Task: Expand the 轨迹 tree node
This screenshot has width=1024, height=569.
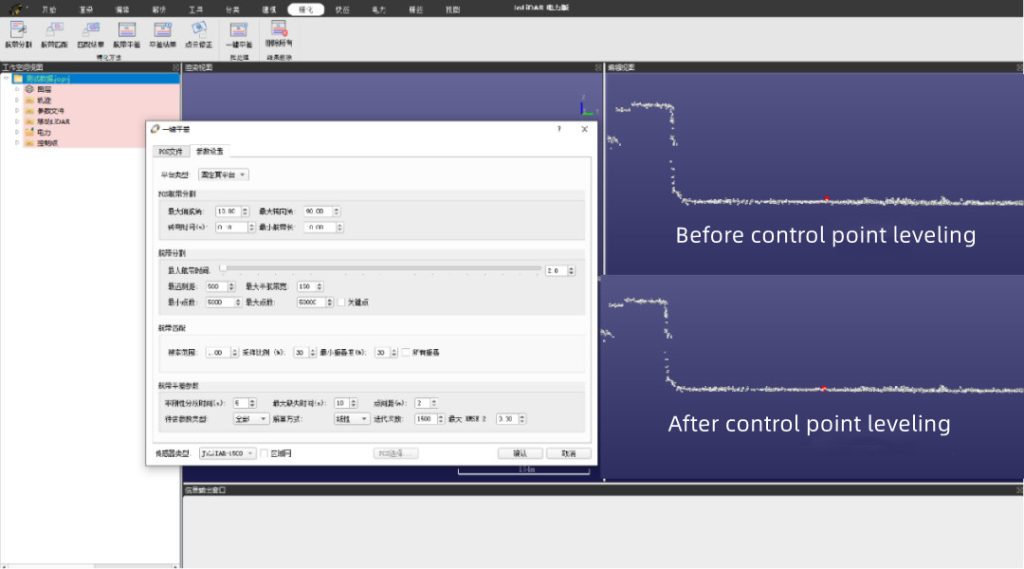Action: click(x=17, y=100)
